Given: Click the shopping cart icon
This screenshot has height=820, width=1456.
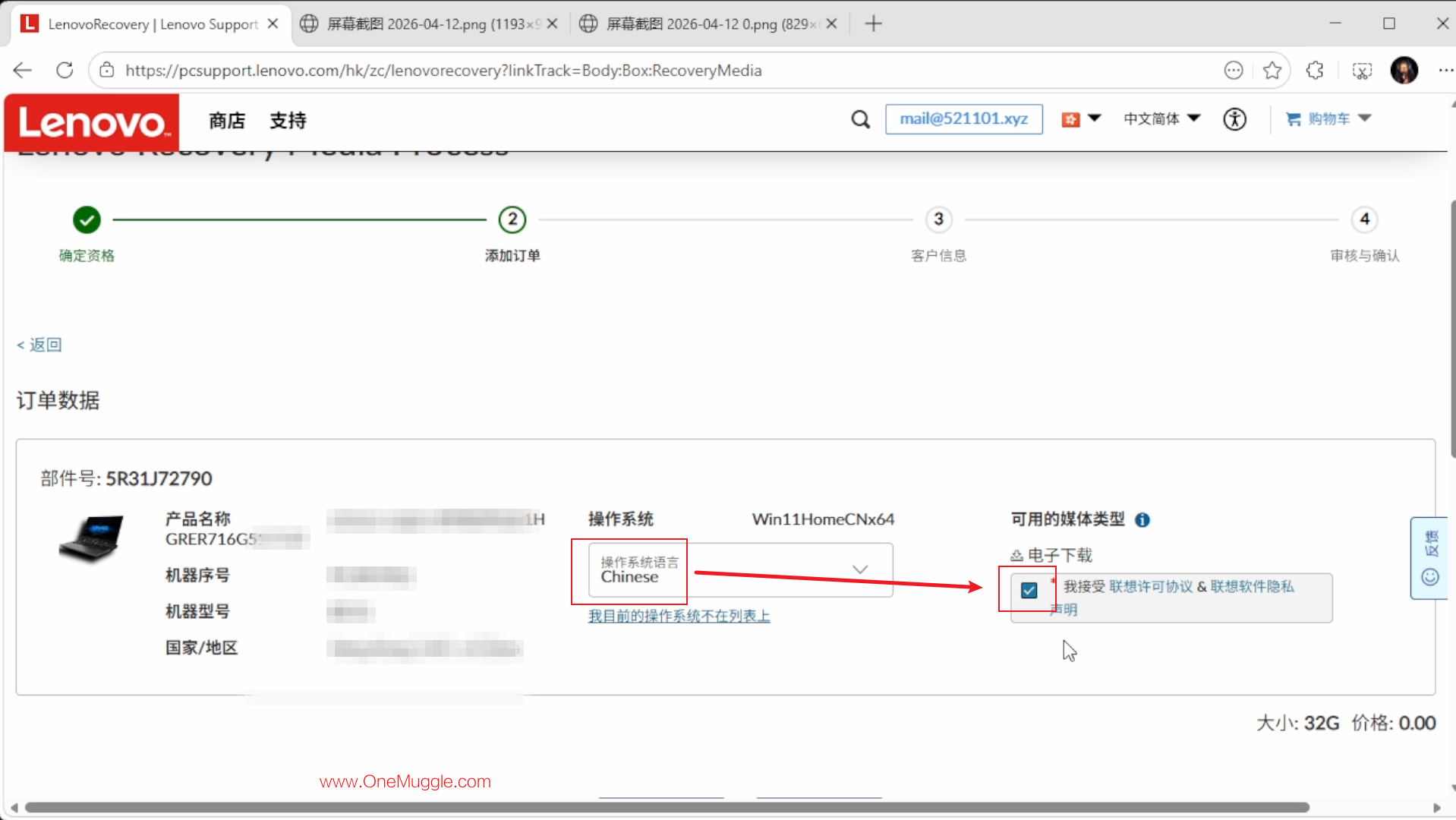Looking at the screenshot, I should [1293, 119].
